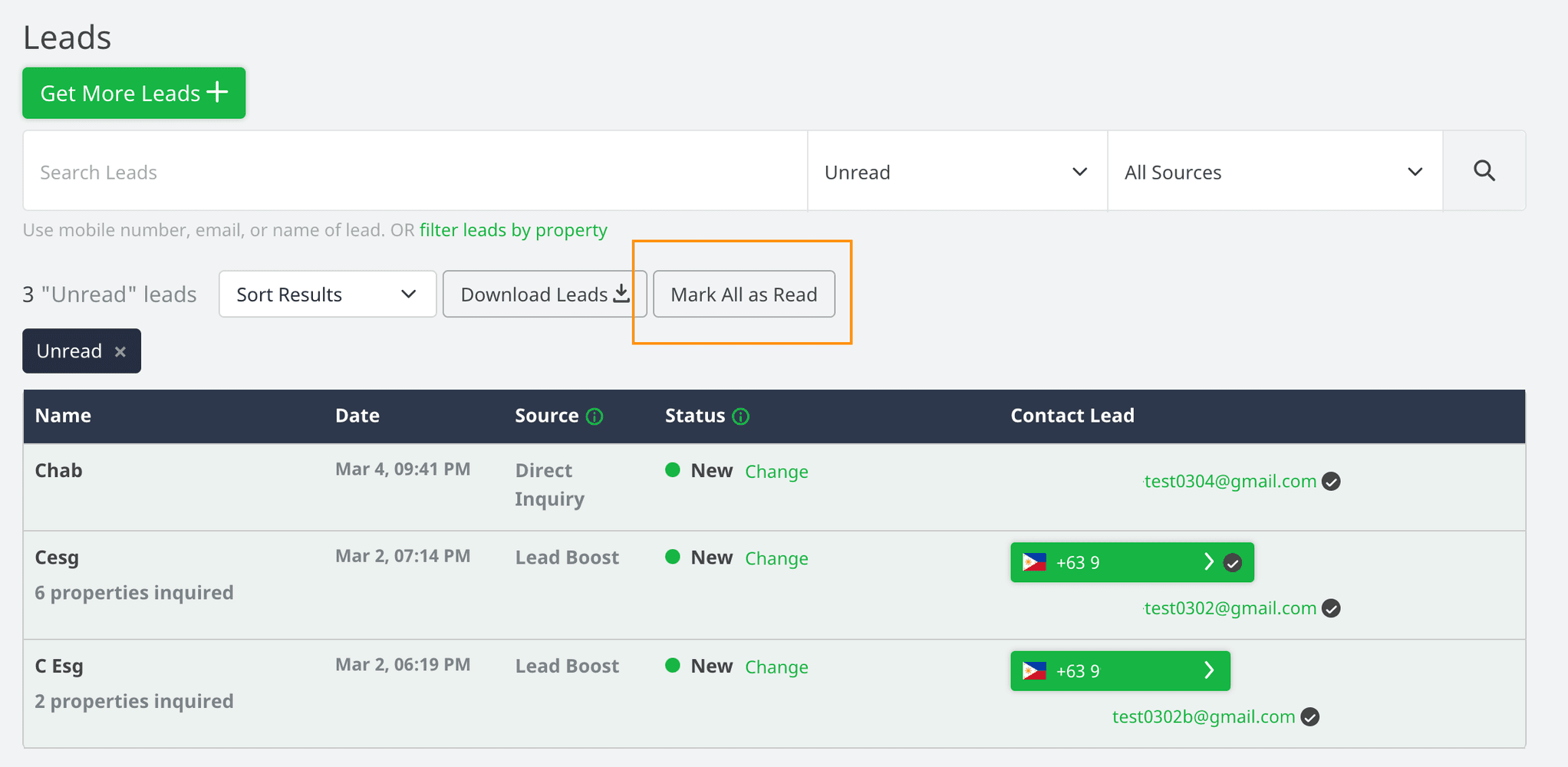The height and width of the screenshot is (767, 1568).
Task: Click Change next to Chab's New status
Action: [x=776, y=471]
